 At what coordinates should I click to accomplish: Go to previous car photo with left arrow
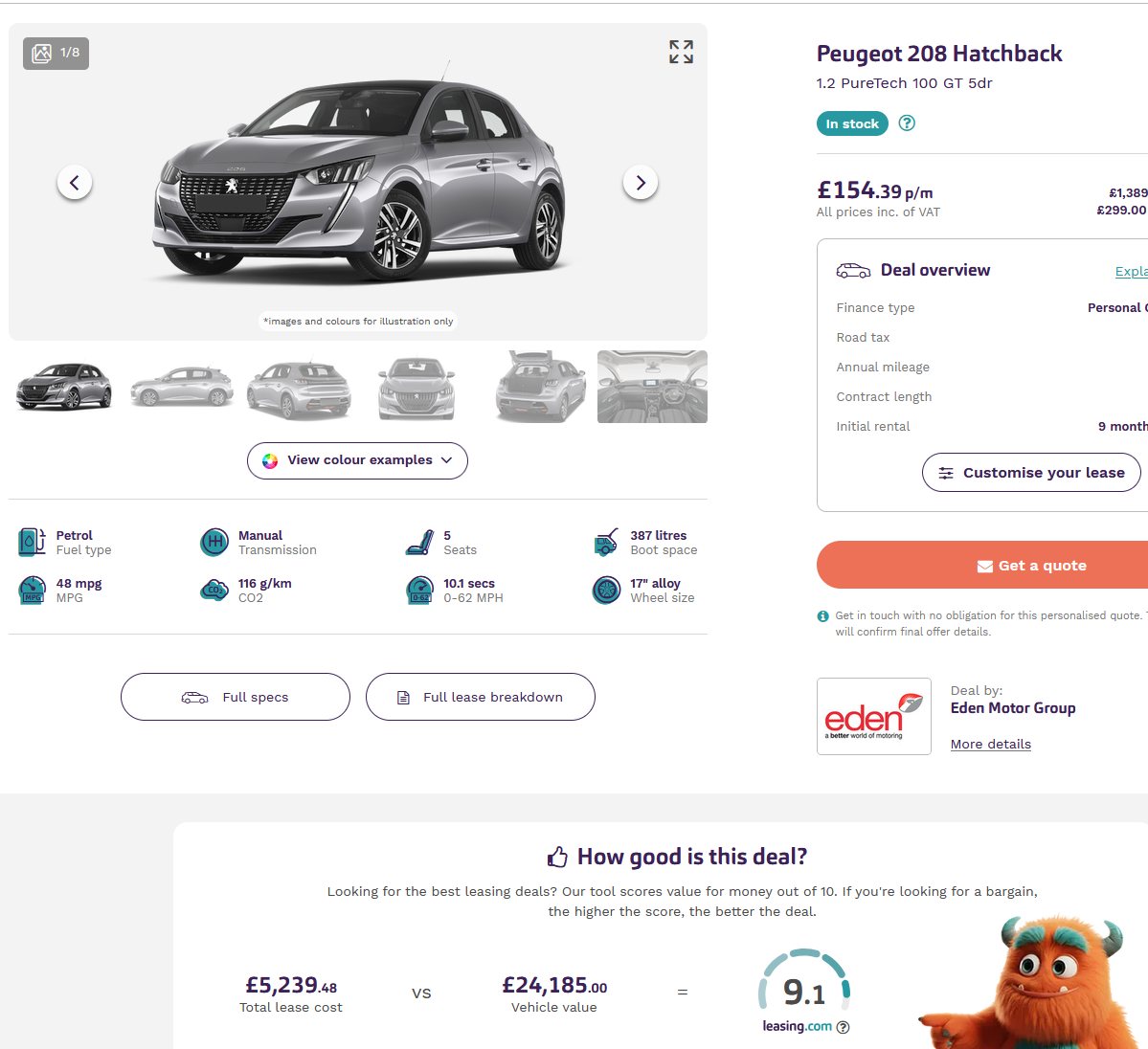pos(75,182)
